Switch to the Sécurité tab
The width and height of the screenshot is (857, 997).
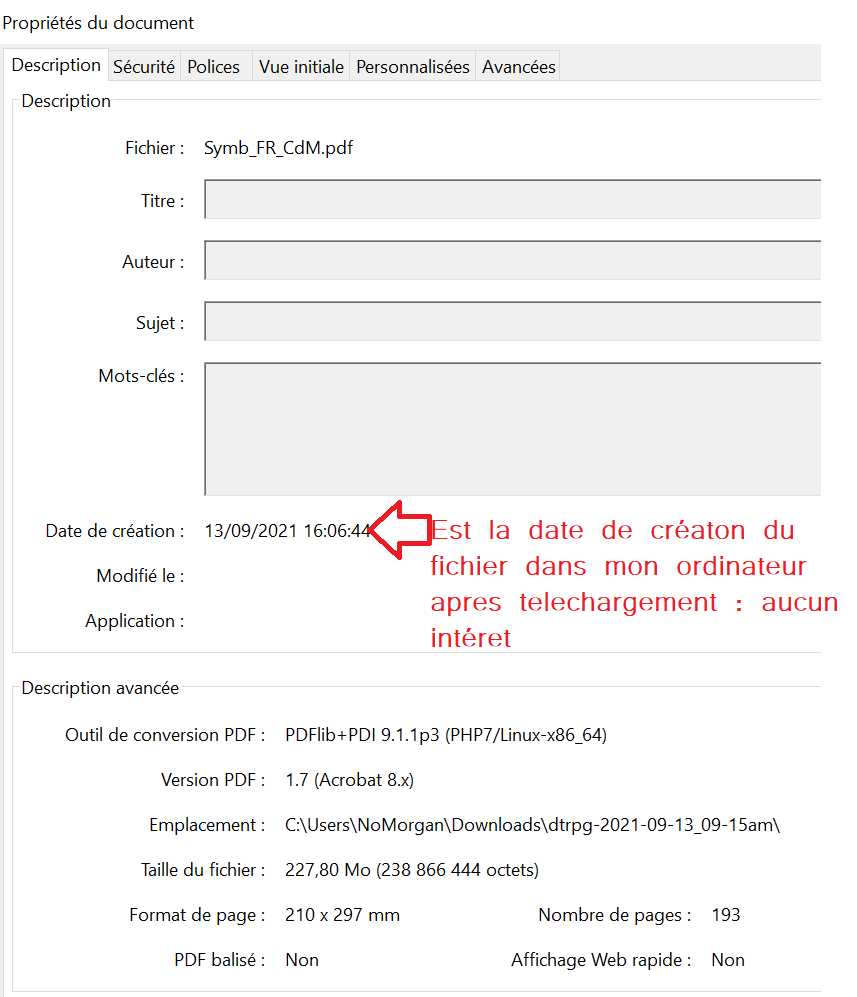click(144, 67)
